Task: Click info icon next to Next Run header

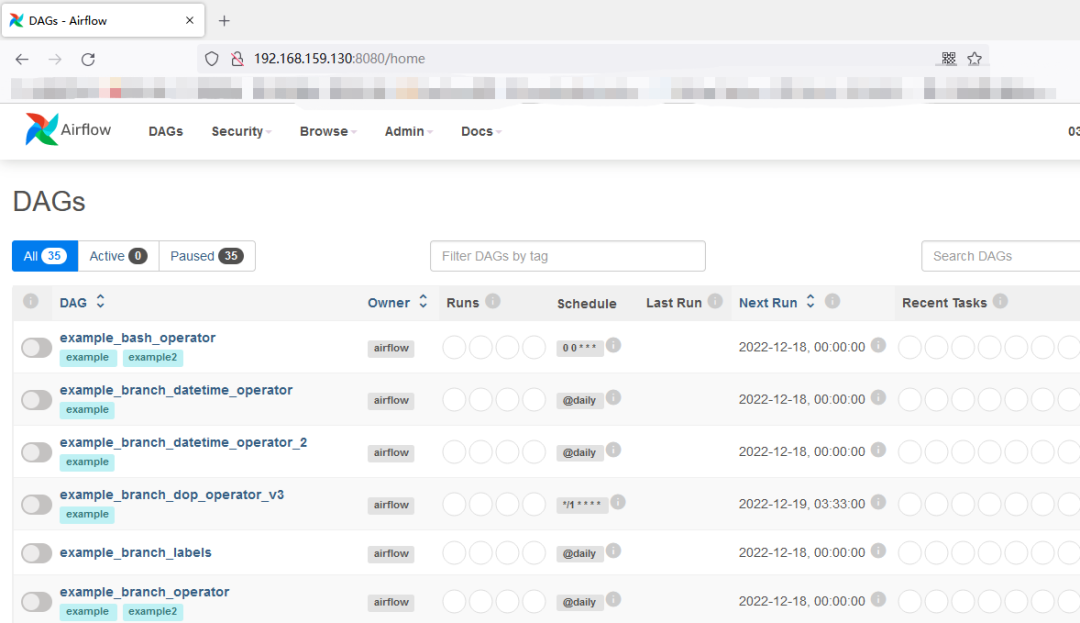Action: (x=832, y=301)
